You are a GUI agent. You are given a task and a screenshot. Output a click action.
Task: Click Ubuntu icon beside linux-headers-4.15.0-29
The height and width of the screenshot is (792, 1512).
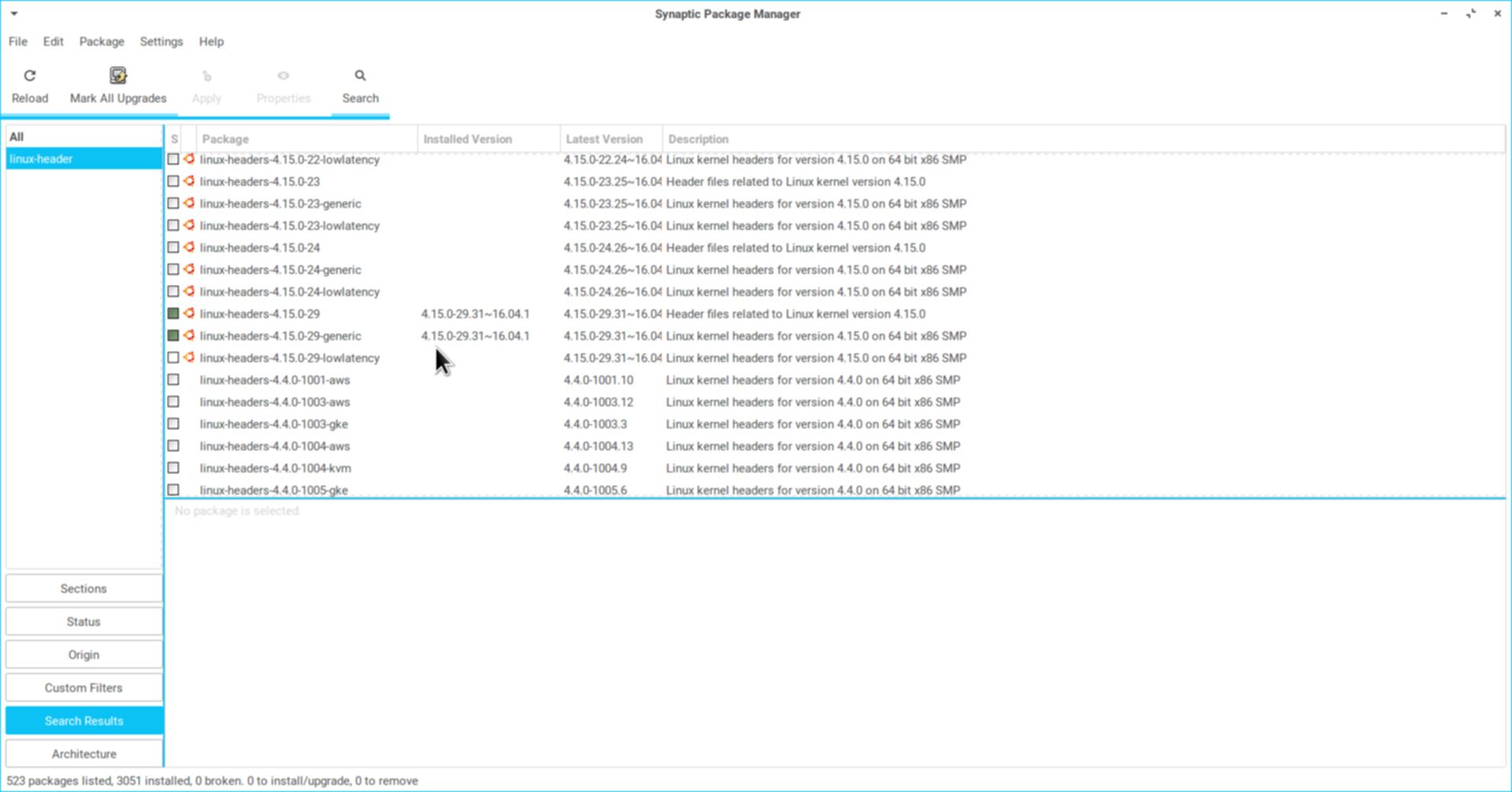tap(189, 313)
